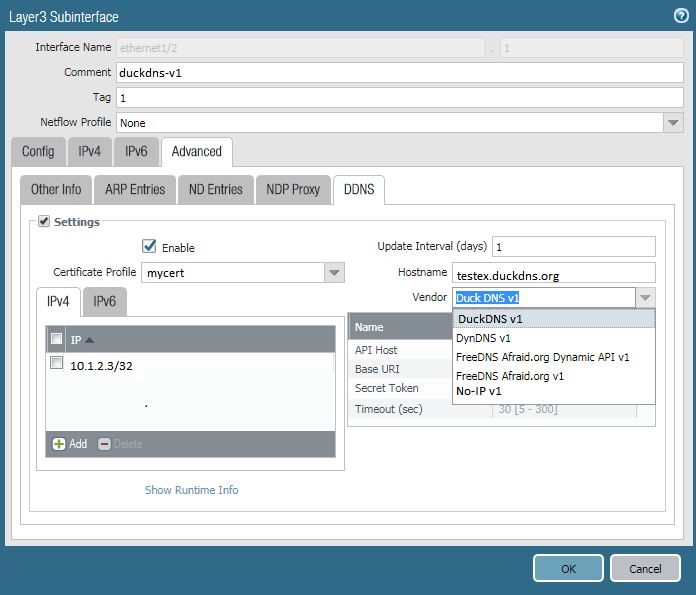Click the help question mark icon
This screenshot has height=595, width=696.
pos(681,15)
